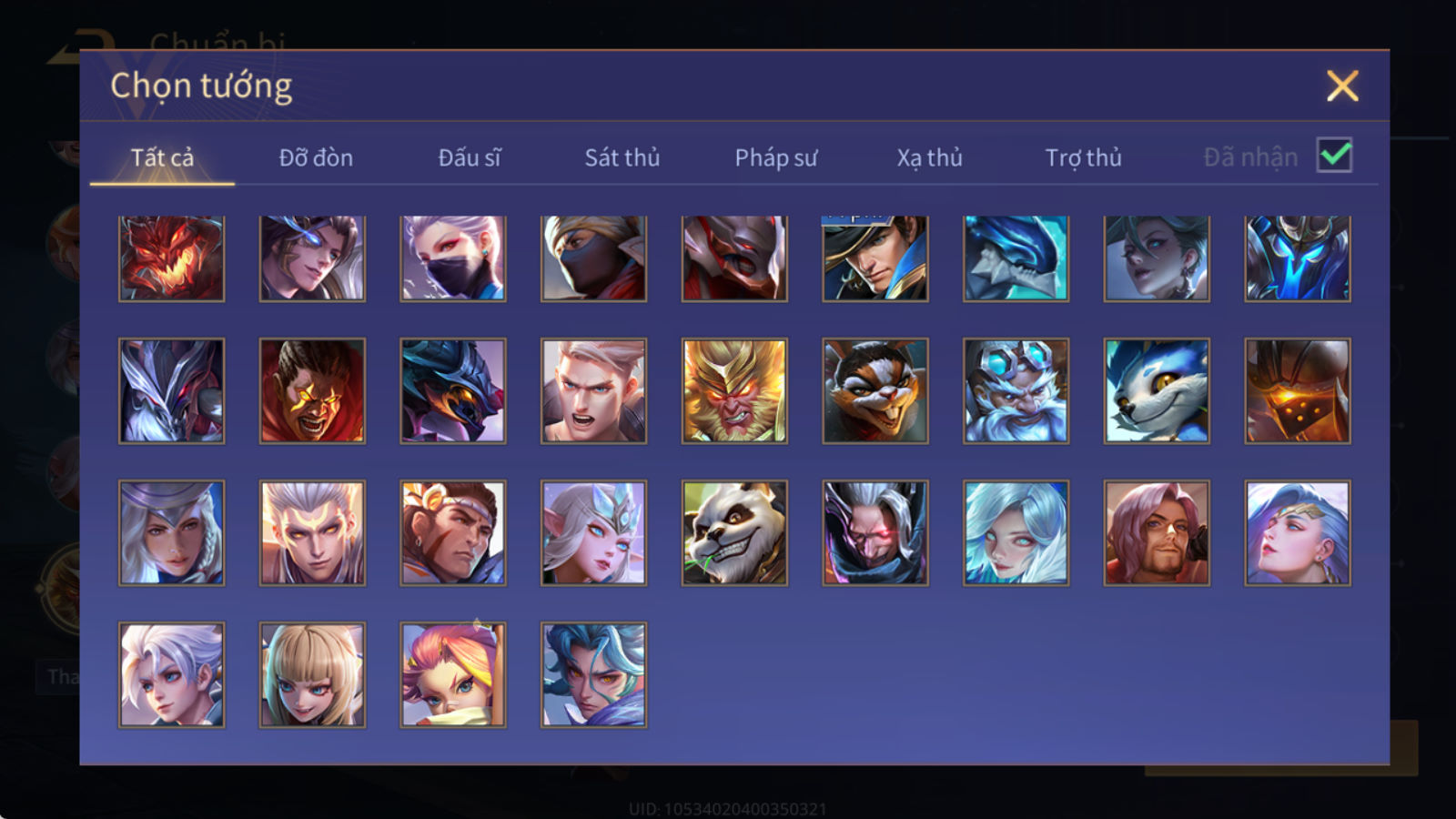Open the Đấu sĩ tab
1456x819 pixels.
pyautogui.click(x=470, y=157)
